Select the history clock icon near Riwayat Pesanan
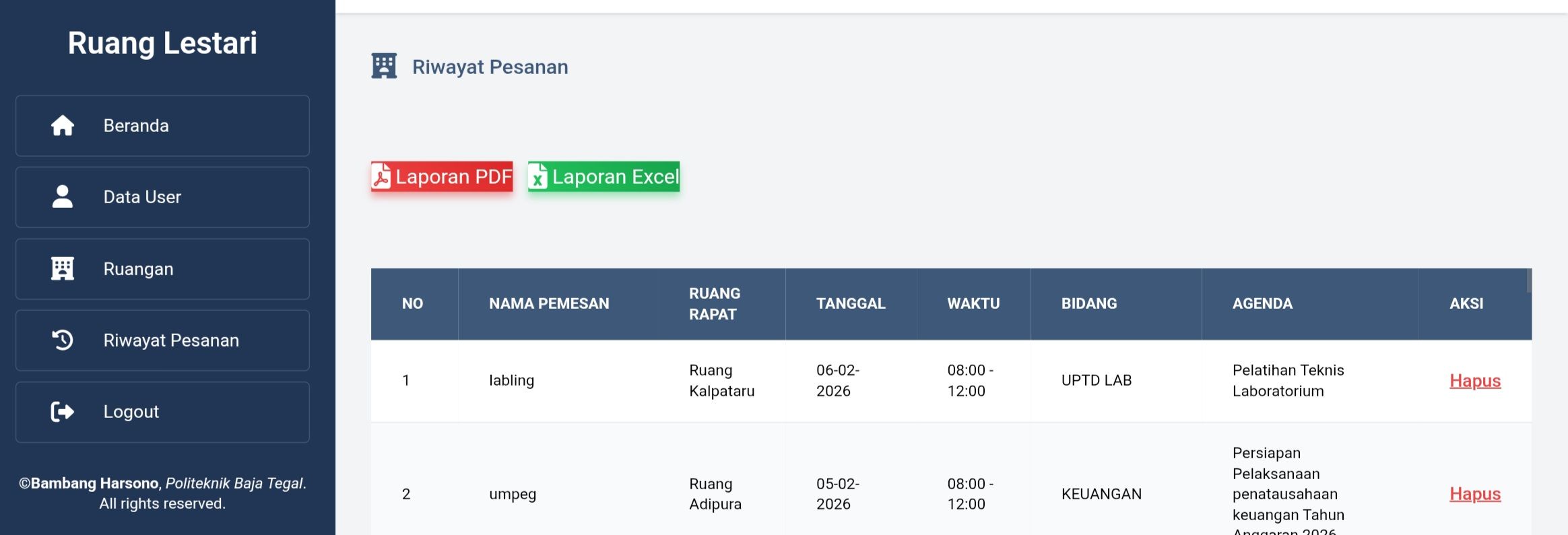 point(61,340)
